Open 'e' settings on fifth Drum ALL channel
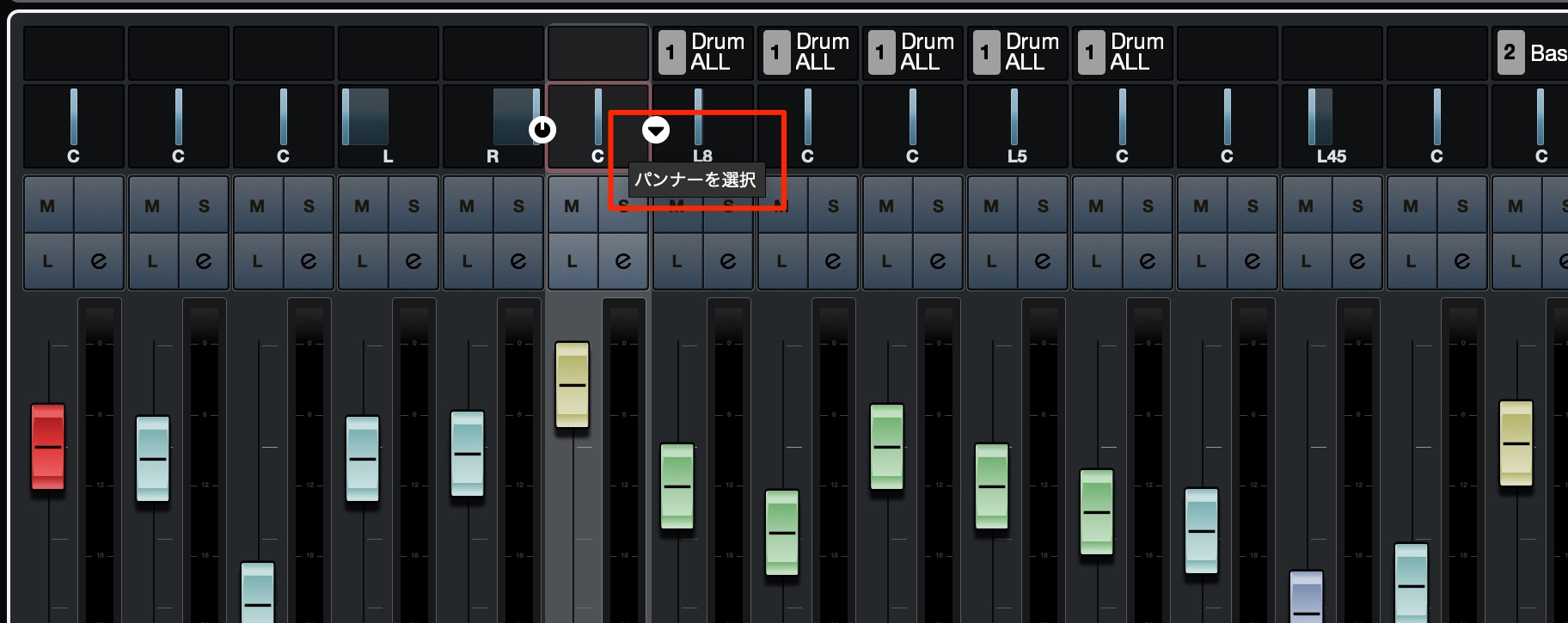The height and width of the screenshot is (623, 1568). click(1148, 260)
